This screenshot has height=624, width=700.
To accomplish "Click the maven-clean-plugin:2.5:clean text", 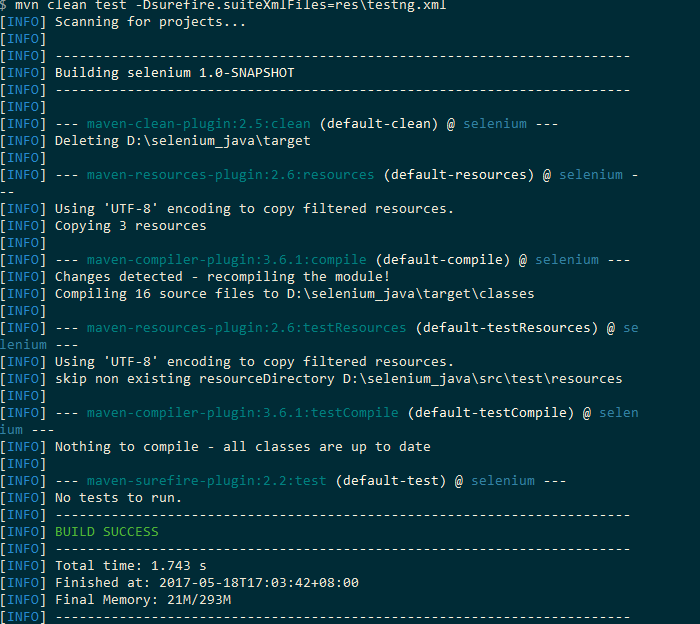I will pos(199,124).
